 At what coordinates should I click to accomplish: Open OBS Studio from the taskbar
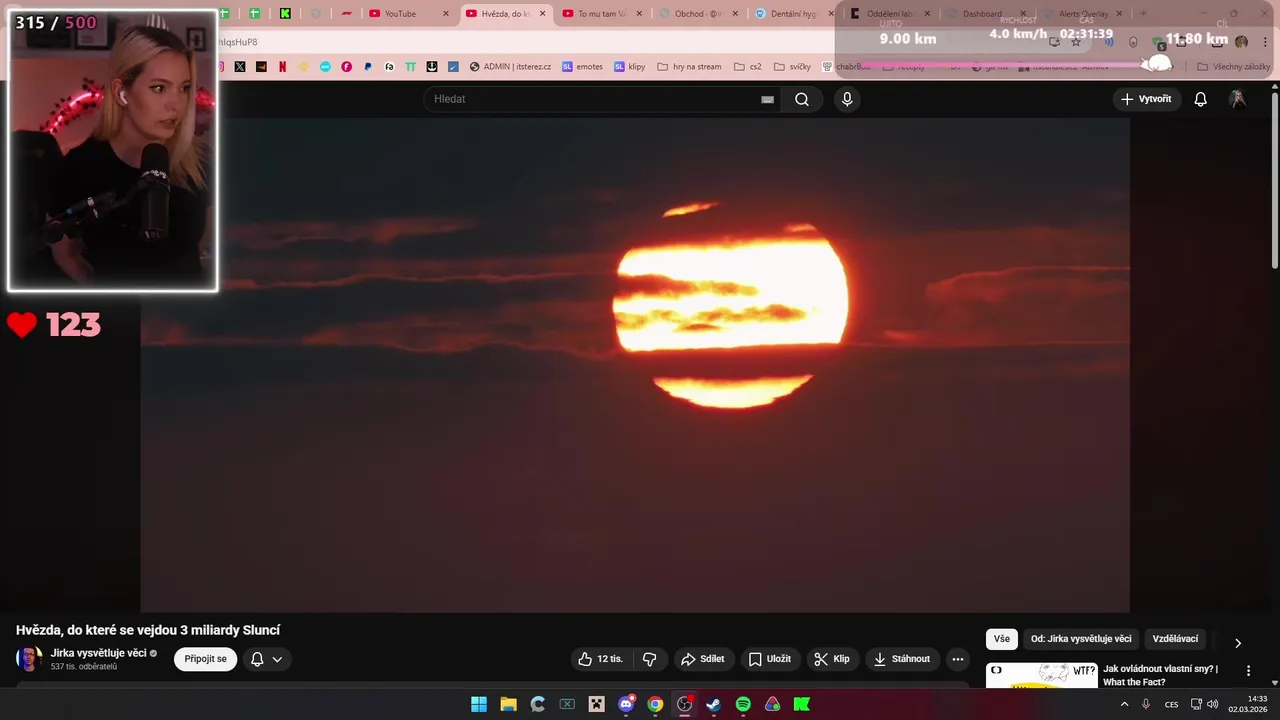(685, 704)
